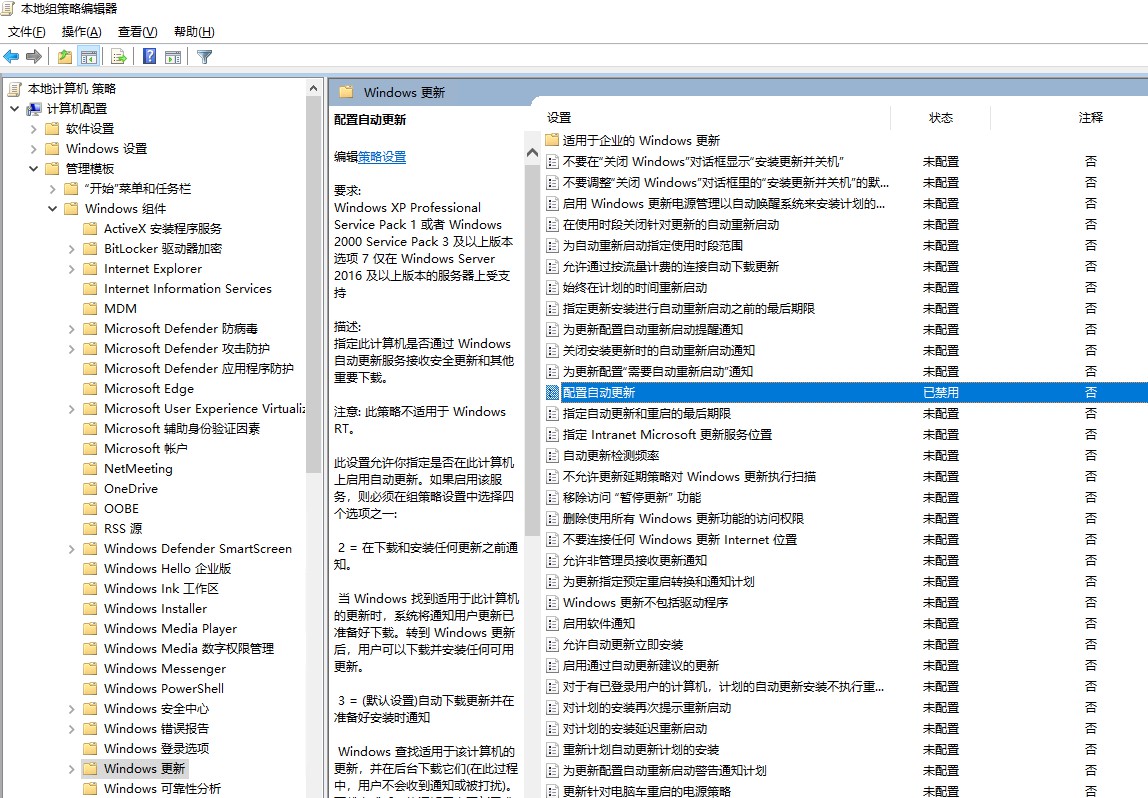Collapse the Windows 组件 tree node
The image size is (1148, 798).
53,208
